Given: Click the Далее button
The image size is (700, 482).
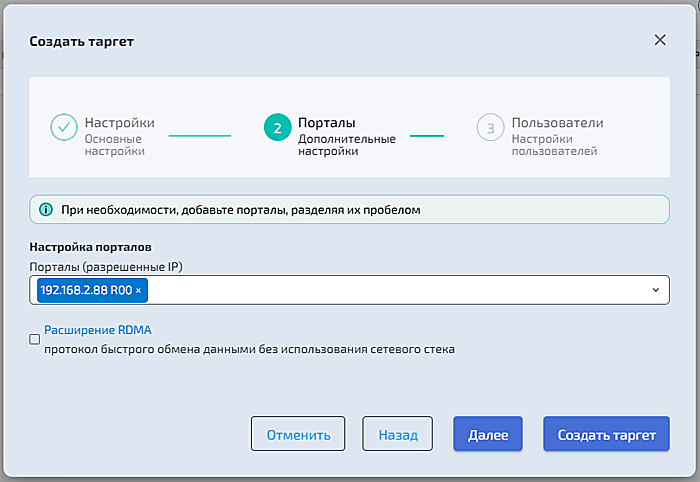Looking at the screenshot, I should pos(488,434).
